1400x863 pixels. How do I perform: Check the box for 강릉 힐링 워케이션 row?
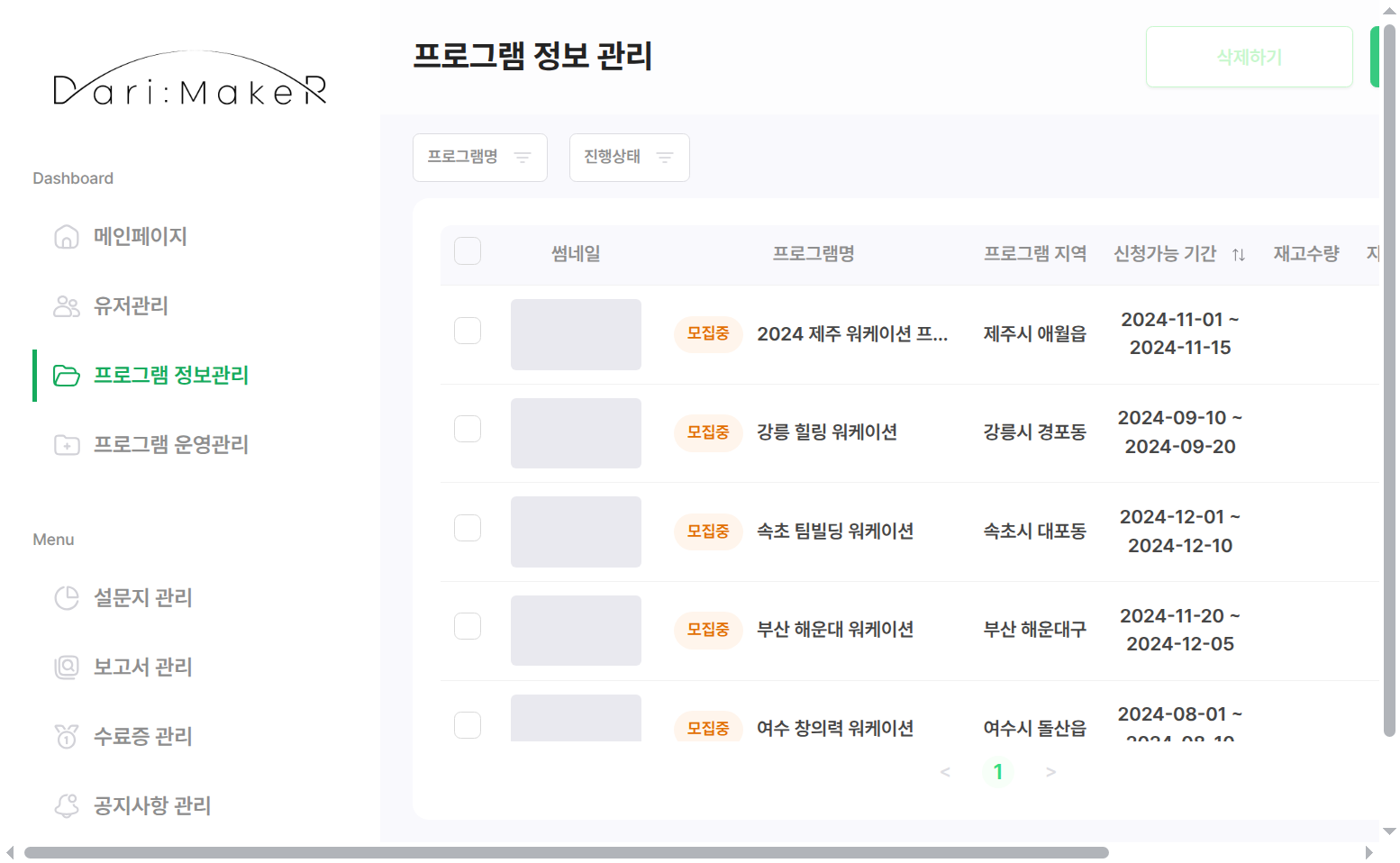pyautogui.click(x=468, y=429)
